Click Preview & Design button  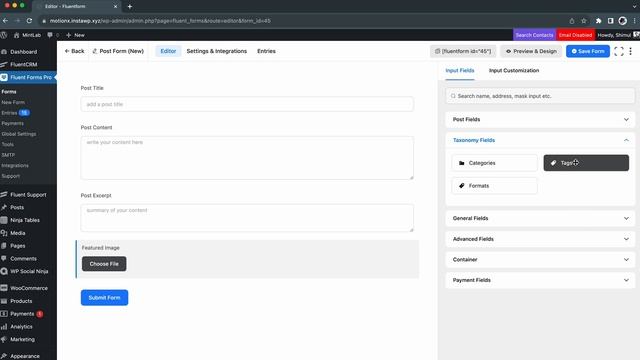coord(531,51)
